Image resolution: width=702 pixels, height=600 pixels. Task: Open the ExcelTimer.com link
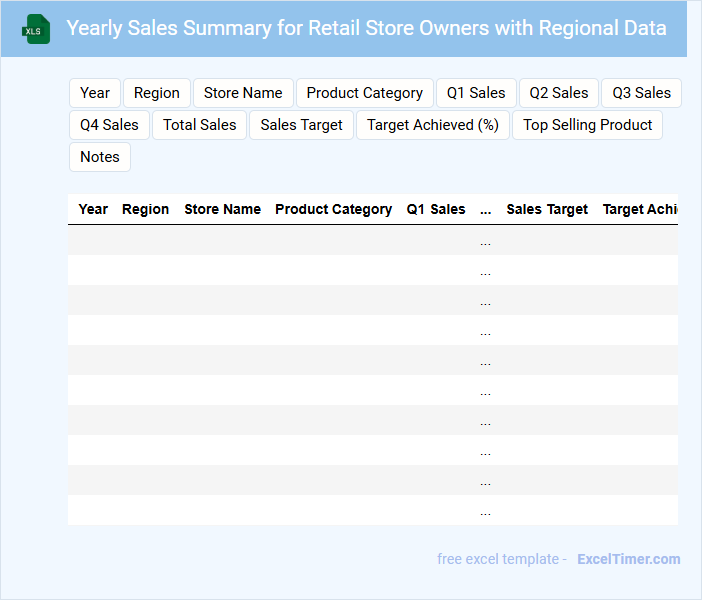click(628, 559)
